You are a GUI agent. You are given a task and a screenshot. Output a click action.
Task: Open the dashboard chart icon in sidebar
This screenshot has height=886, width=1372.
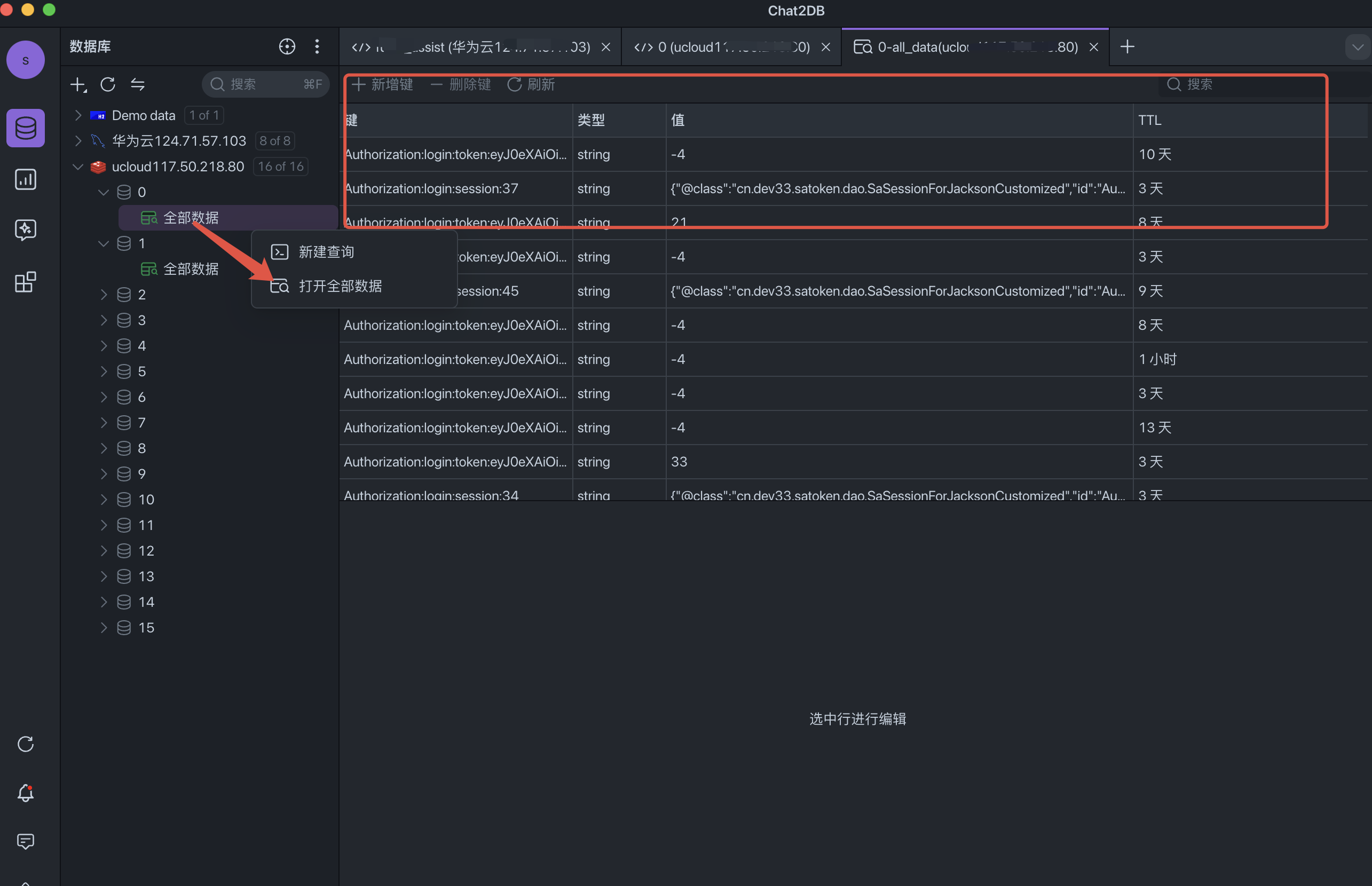25,179
